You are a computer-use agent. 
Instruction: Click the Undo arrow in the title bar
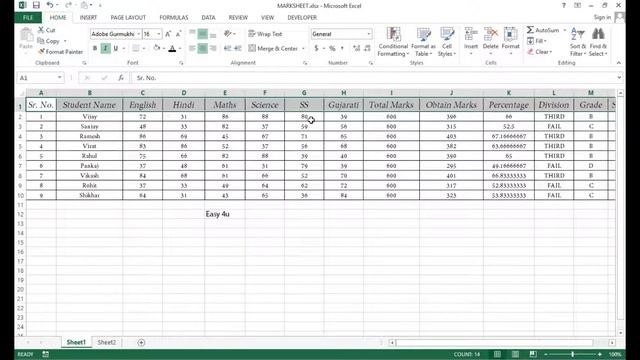49,5
